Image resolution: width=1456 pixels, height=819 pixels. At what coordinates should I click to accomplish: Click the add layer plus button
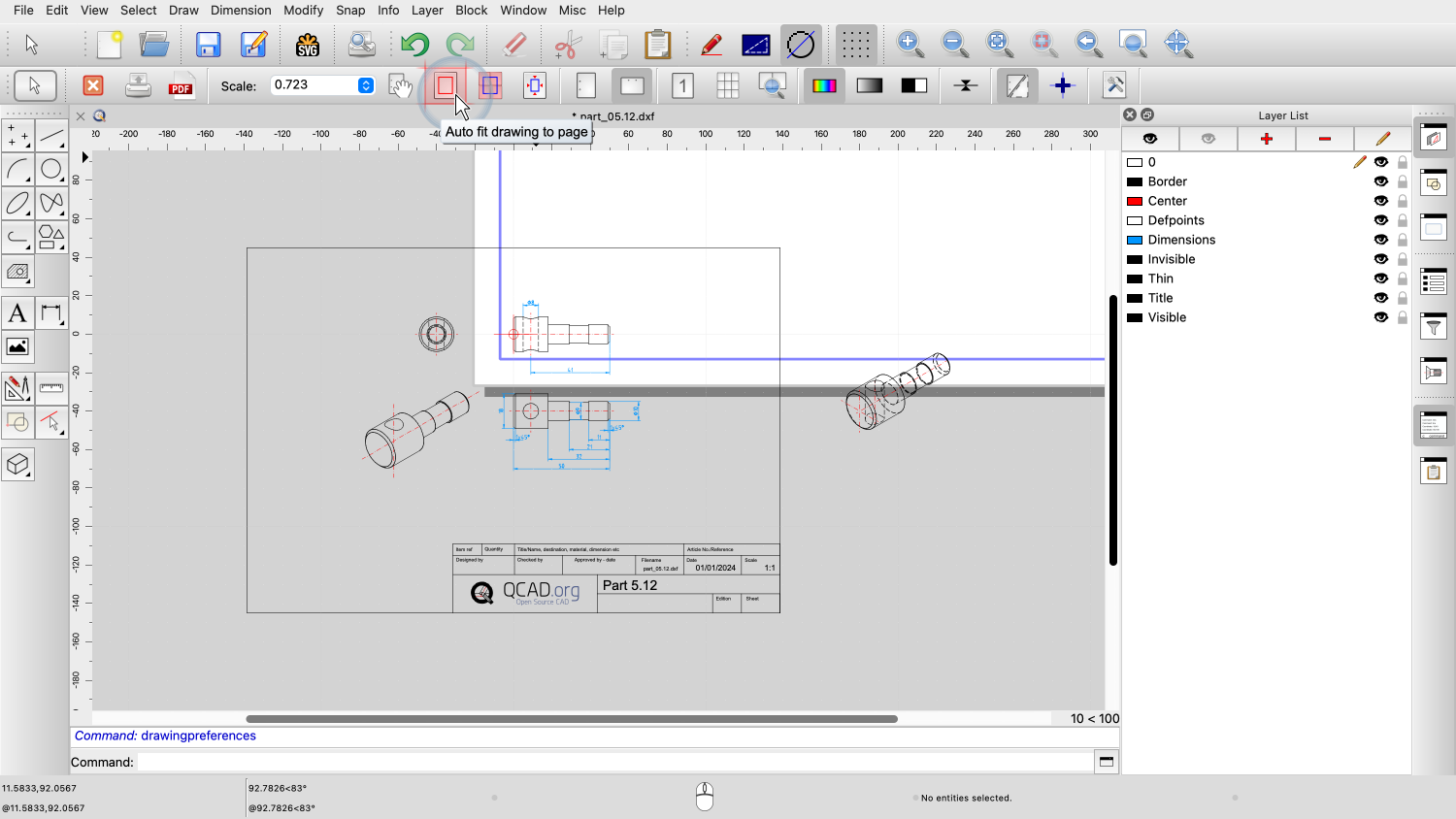tap(1266, 139)
